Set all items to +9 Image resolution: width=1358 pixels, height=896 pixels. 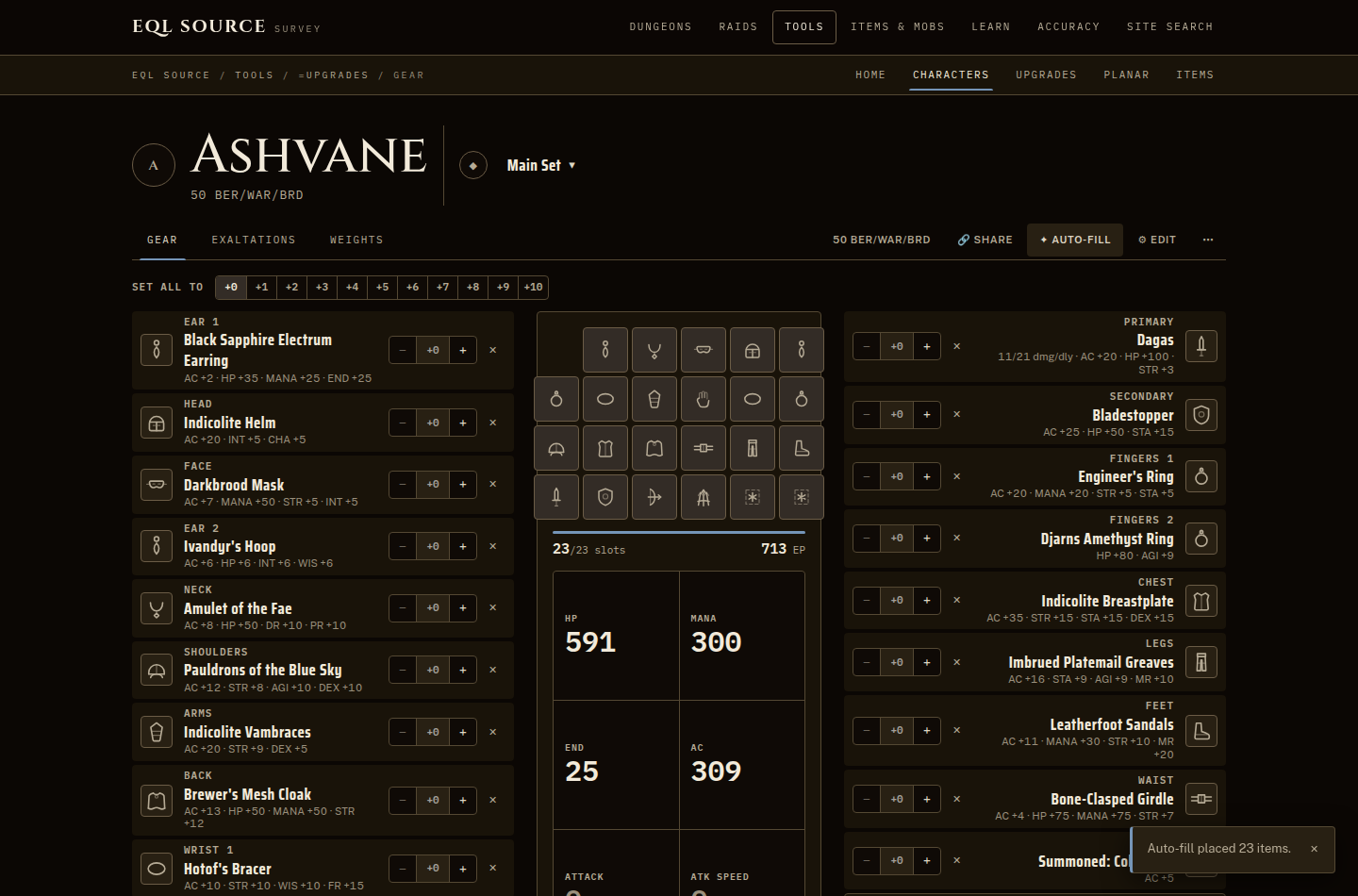[503, 288]
